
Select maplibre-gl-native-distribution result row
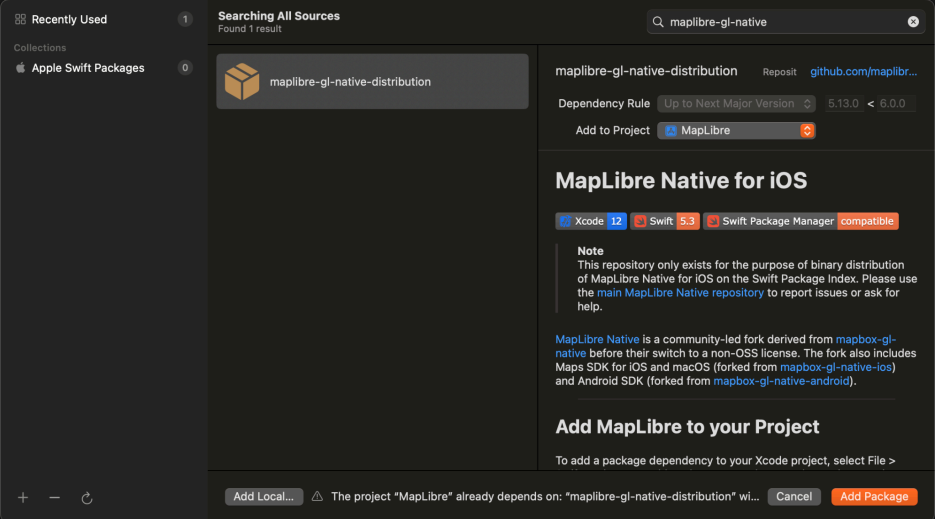(372, 81)
